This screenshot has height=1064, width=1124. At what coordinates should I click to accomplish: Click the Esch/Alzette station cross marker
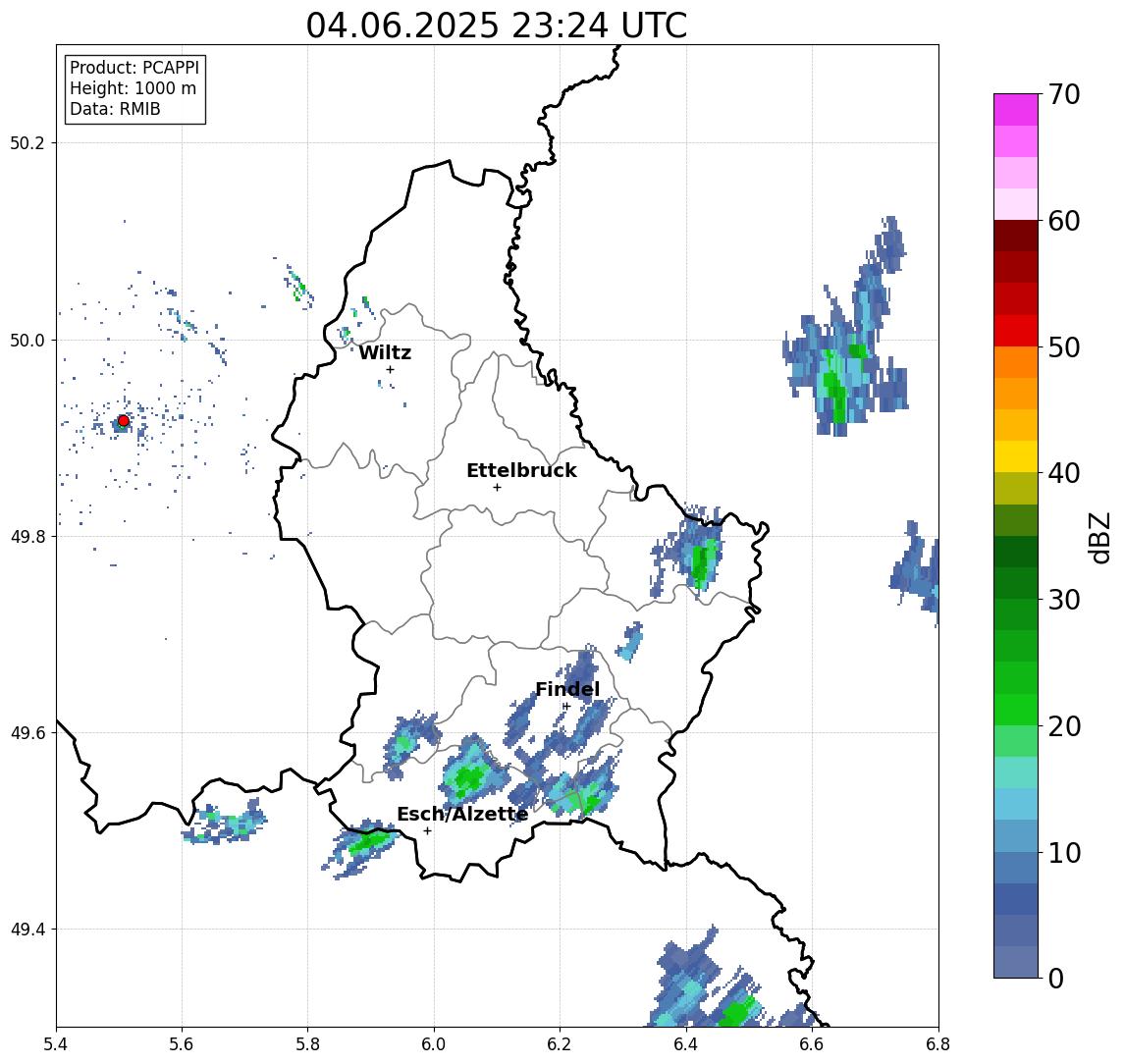(x=427, y=831)
